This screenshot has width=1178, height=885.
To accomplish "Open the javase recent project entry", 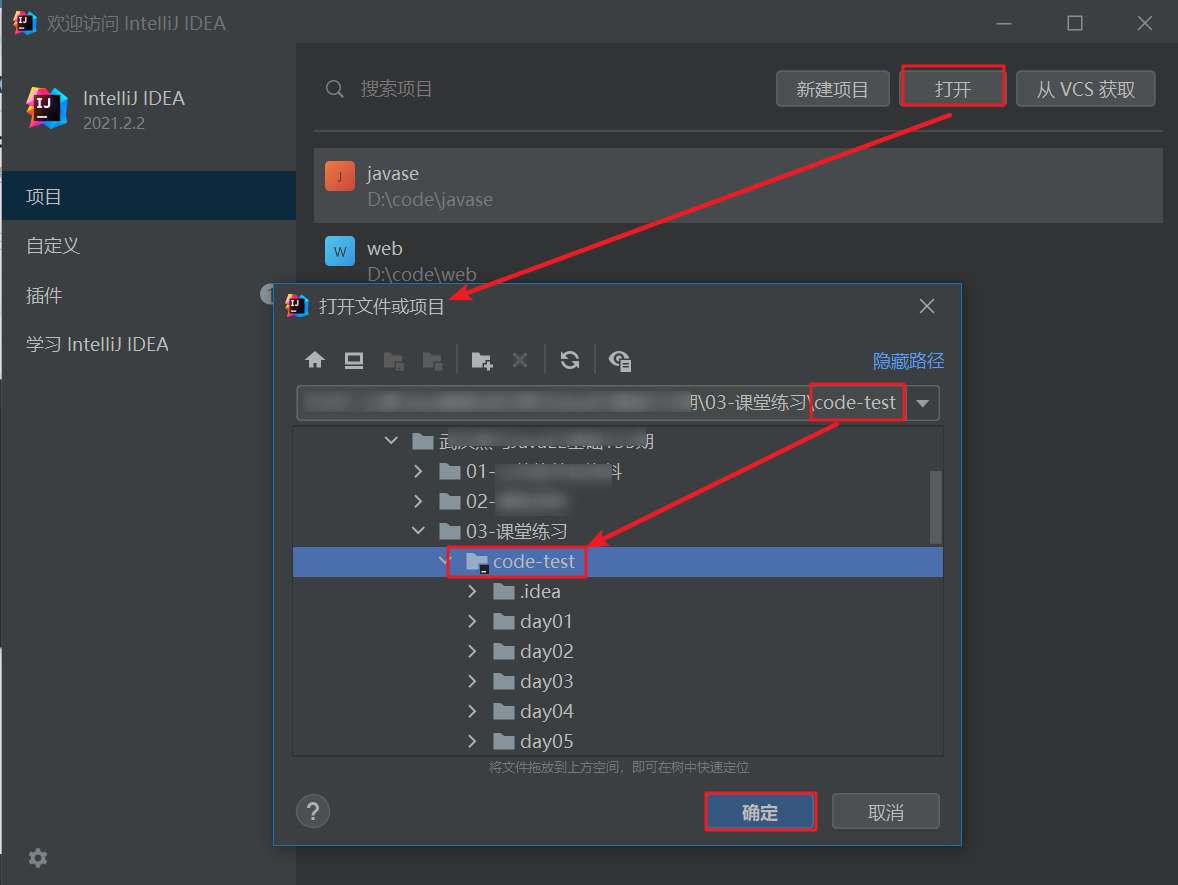I will [x=738, y=186].
